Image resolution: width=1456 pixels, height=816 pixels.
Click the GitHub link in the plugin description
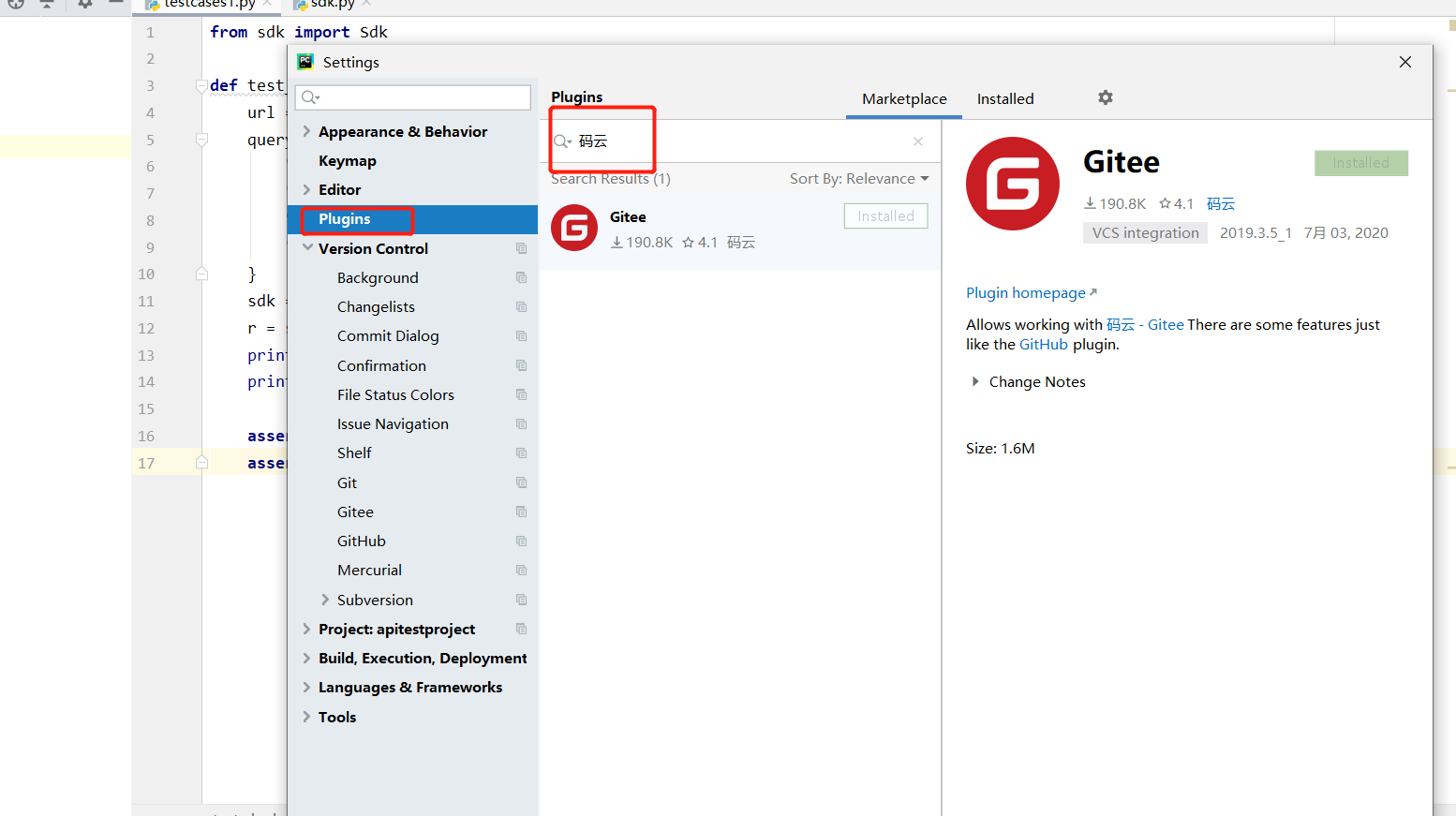click(1043, 344)
